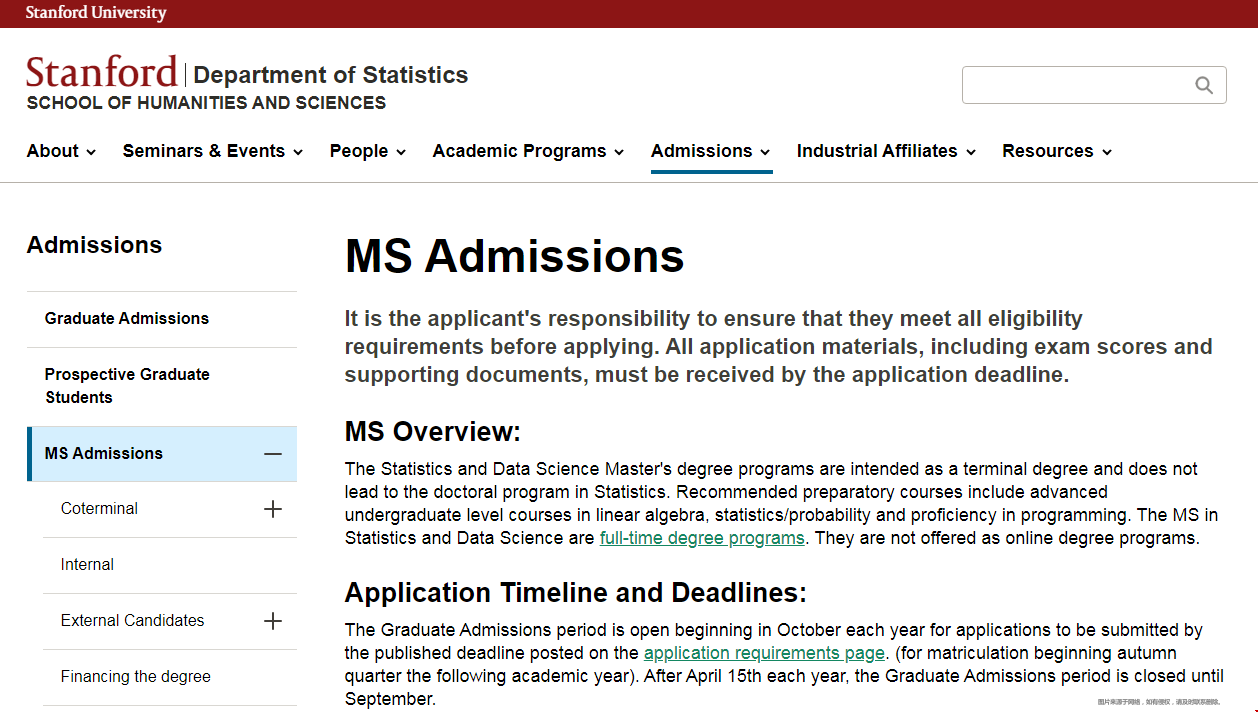
Task: Follow the full-time degree programs link
Action: pos(702,538)
